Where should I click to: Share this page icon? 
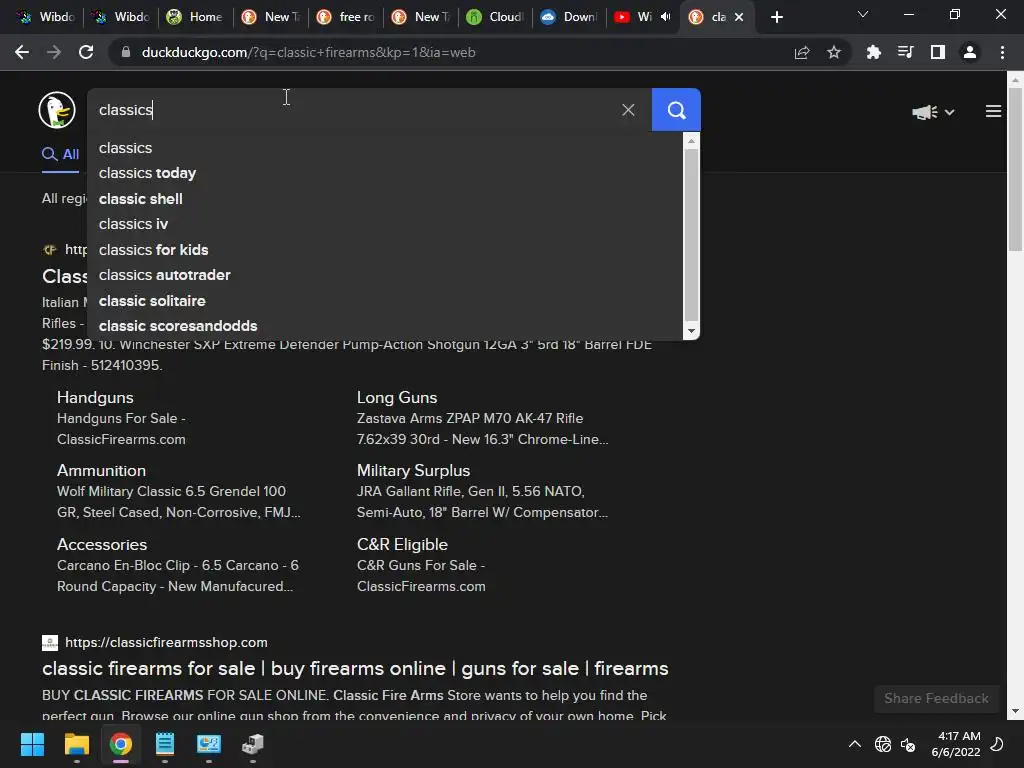pyautogui.click(x=802, y=52)
